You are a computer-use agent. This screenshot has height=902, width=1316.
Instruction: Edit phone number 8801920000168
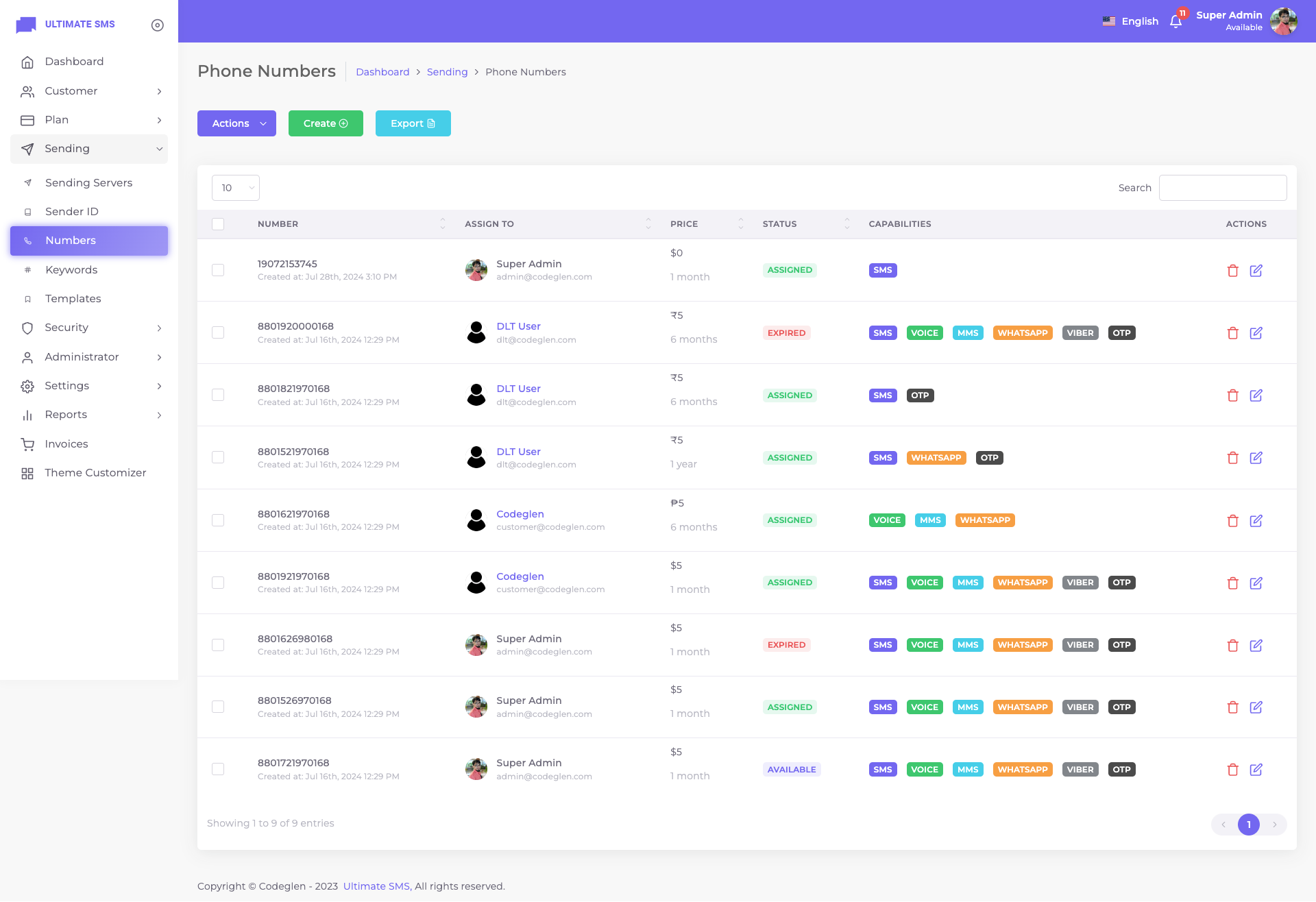[x=1256, y=333]
